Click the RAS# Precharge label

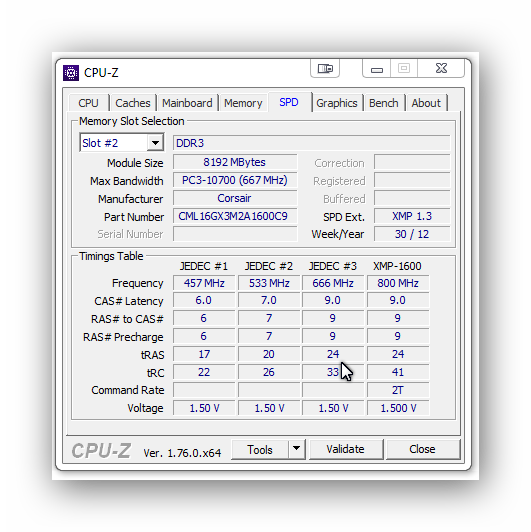point(123,337)
